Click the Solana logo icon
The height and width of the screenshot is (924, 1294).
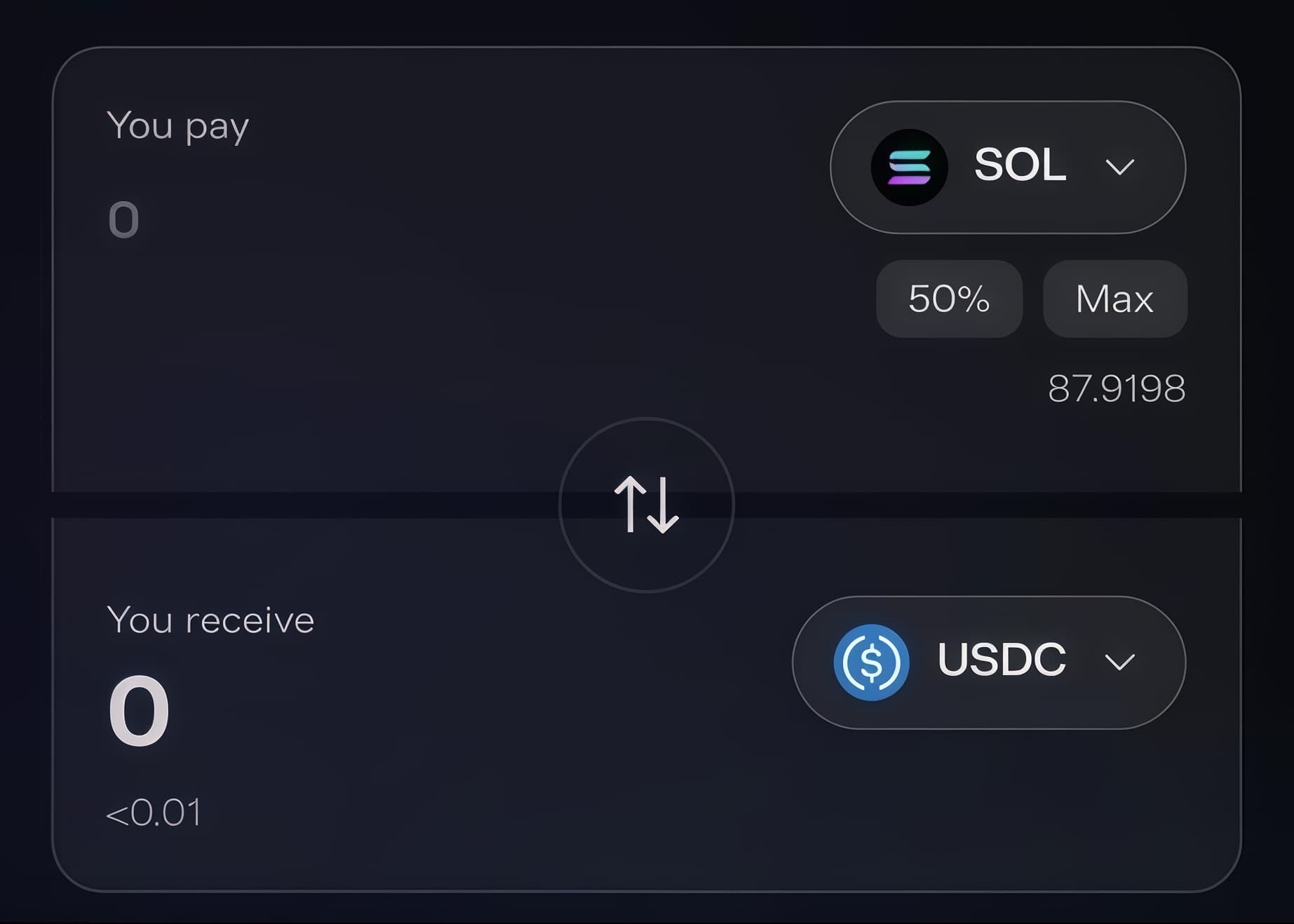pyautogui.click(x=909, y=168)
